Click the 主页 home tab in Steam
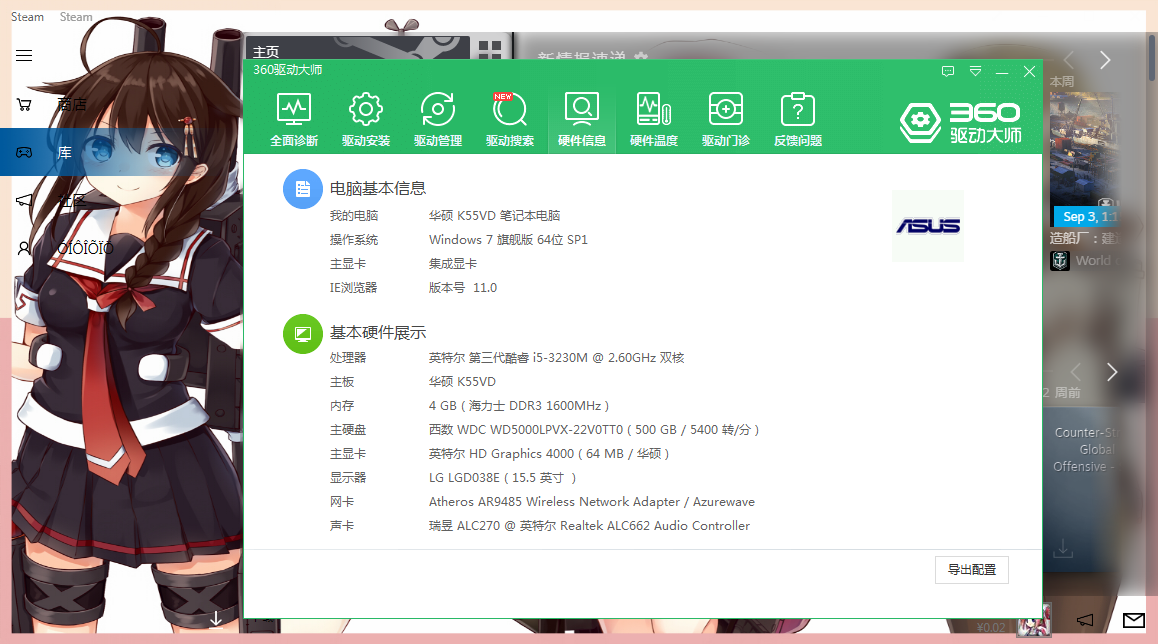 266,52
